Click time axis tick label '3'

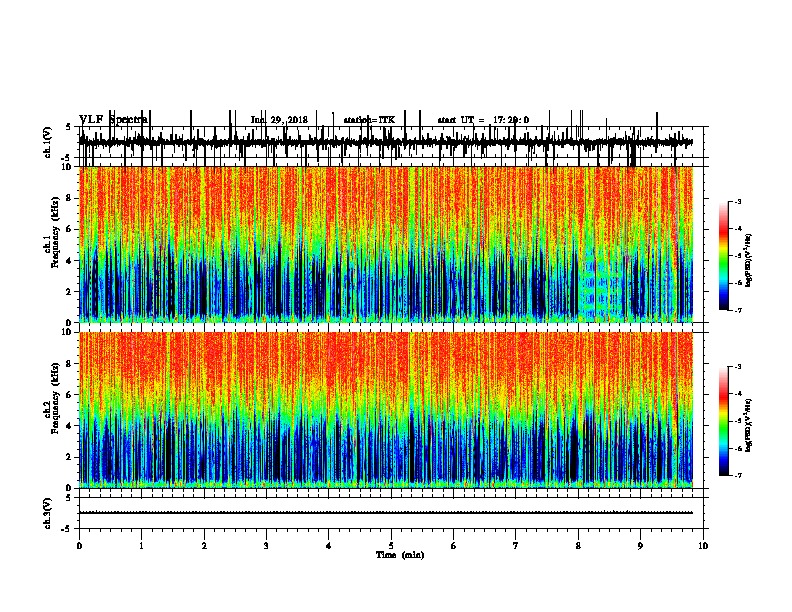tap(266, 546)
